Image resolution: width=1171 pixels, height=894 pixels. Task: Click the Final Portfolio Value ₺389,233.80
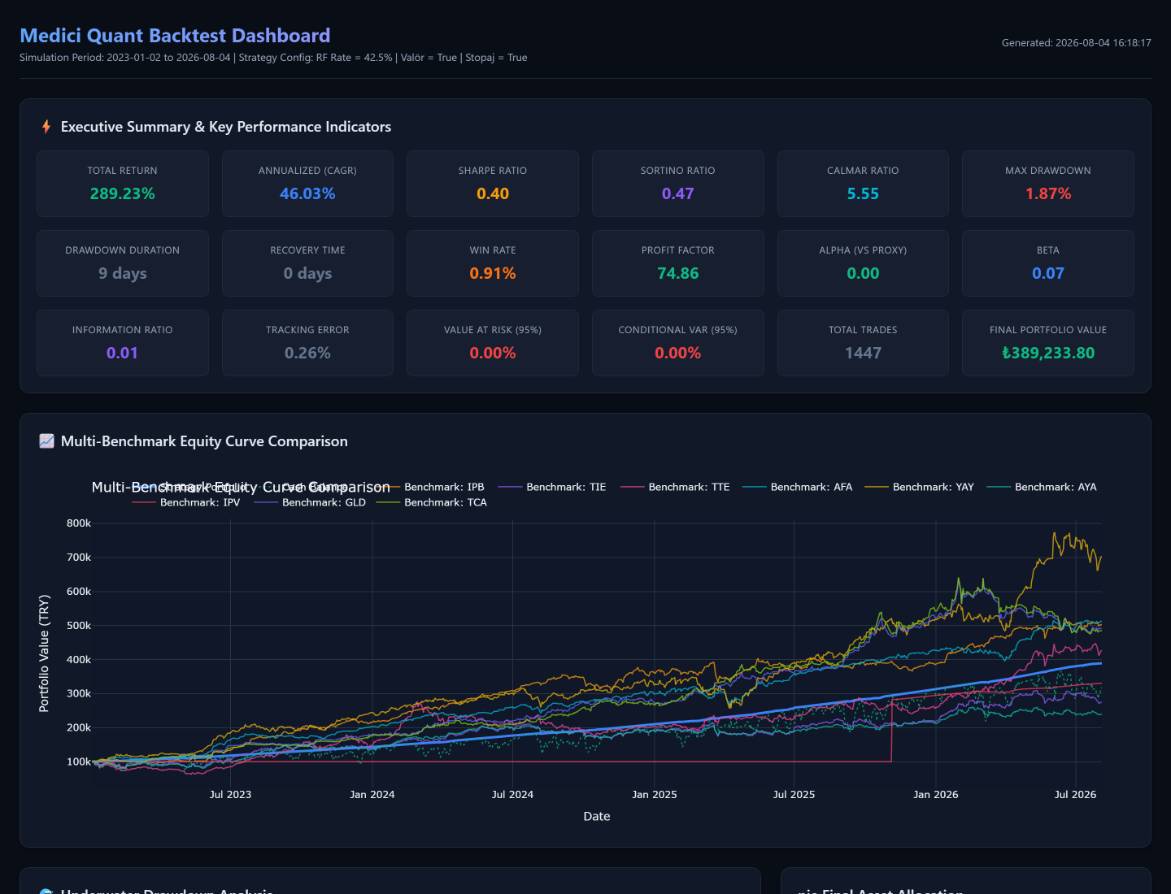[x=1048, y=353]
